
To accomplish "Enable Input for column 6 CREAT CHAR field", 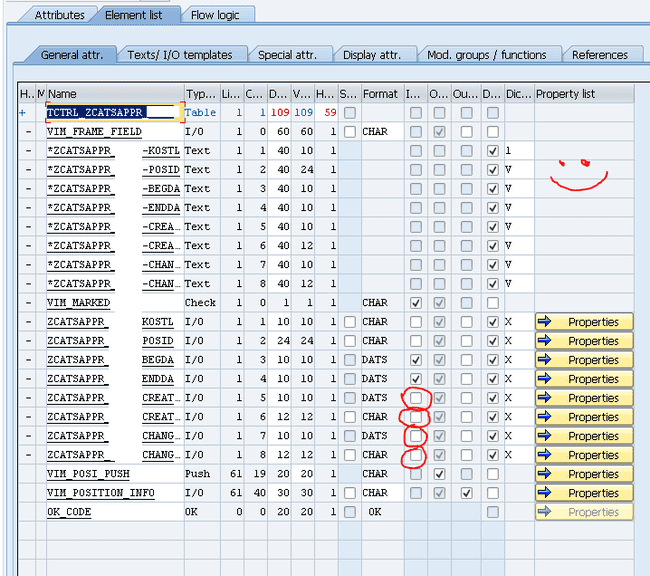I will point(416,417).
